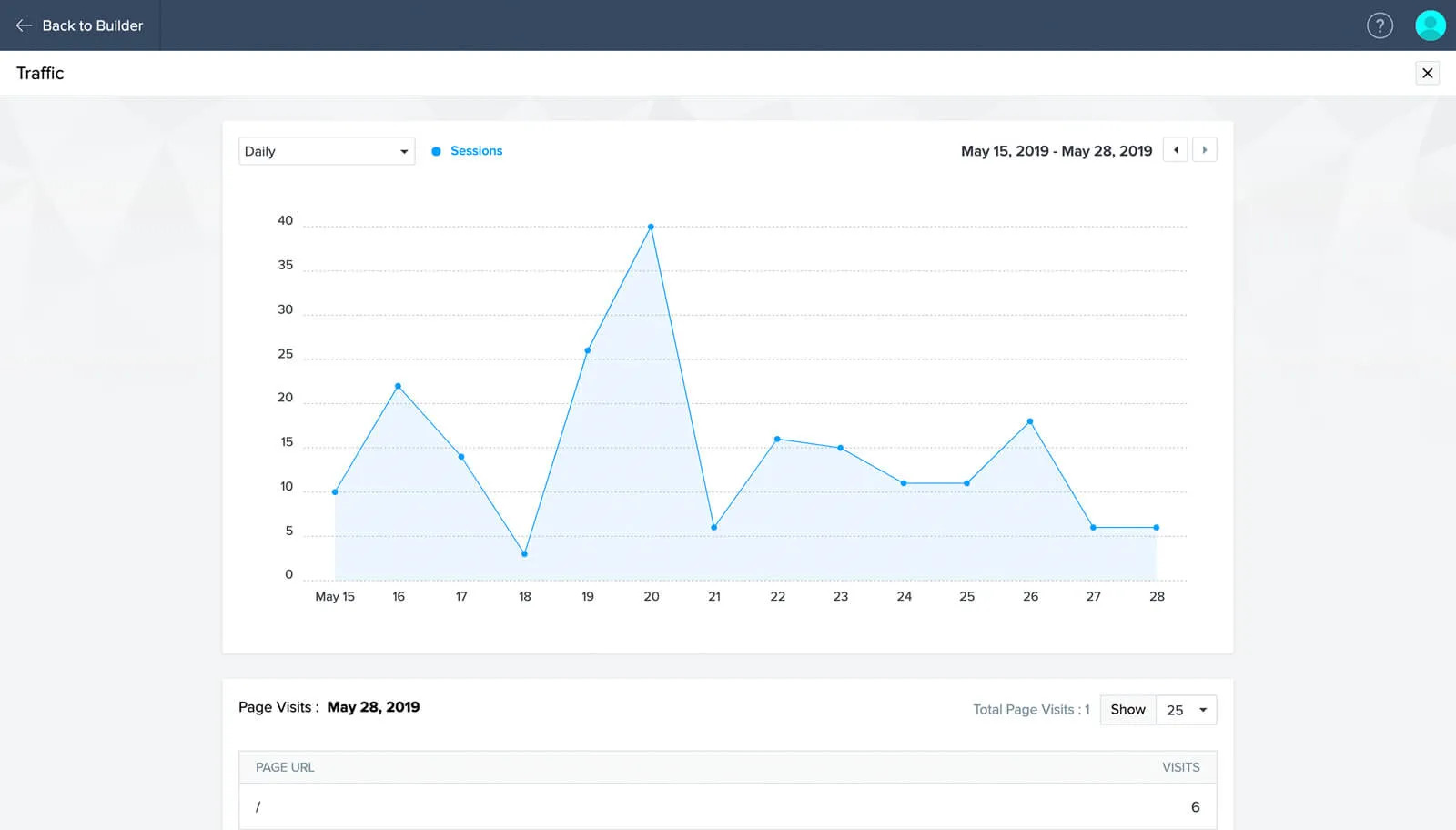This screenshot has width=1456, height=830.
Task: Click the May 22 data point
Action: click(777, 439)
